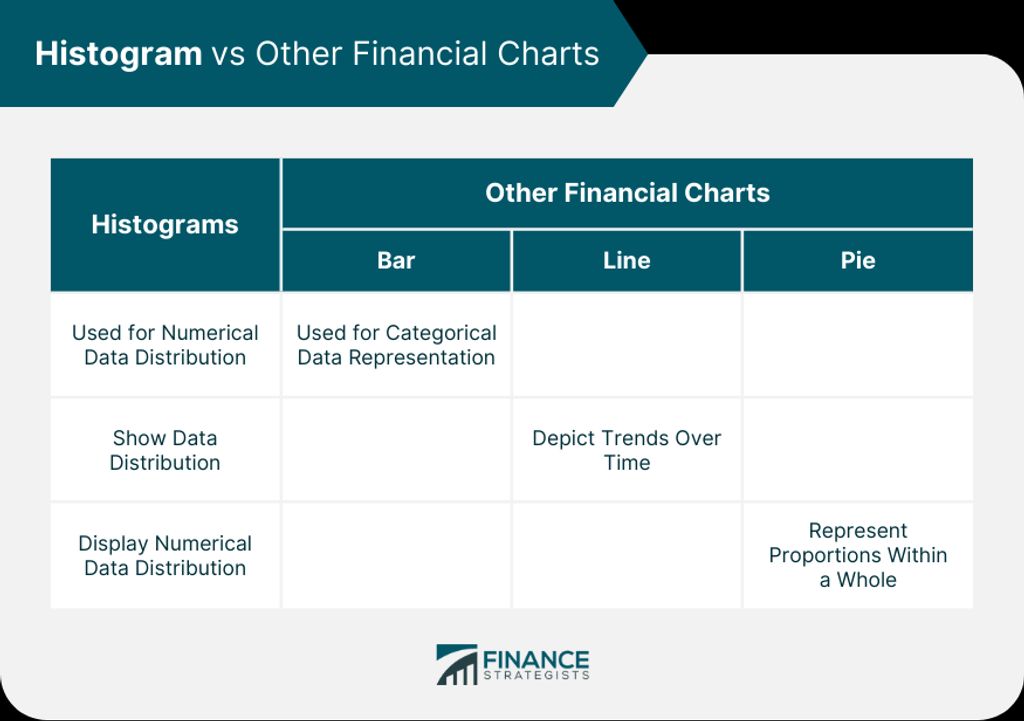Click the empty Line cell in first row
This screenshot has height=721, width=1024.
627,345
